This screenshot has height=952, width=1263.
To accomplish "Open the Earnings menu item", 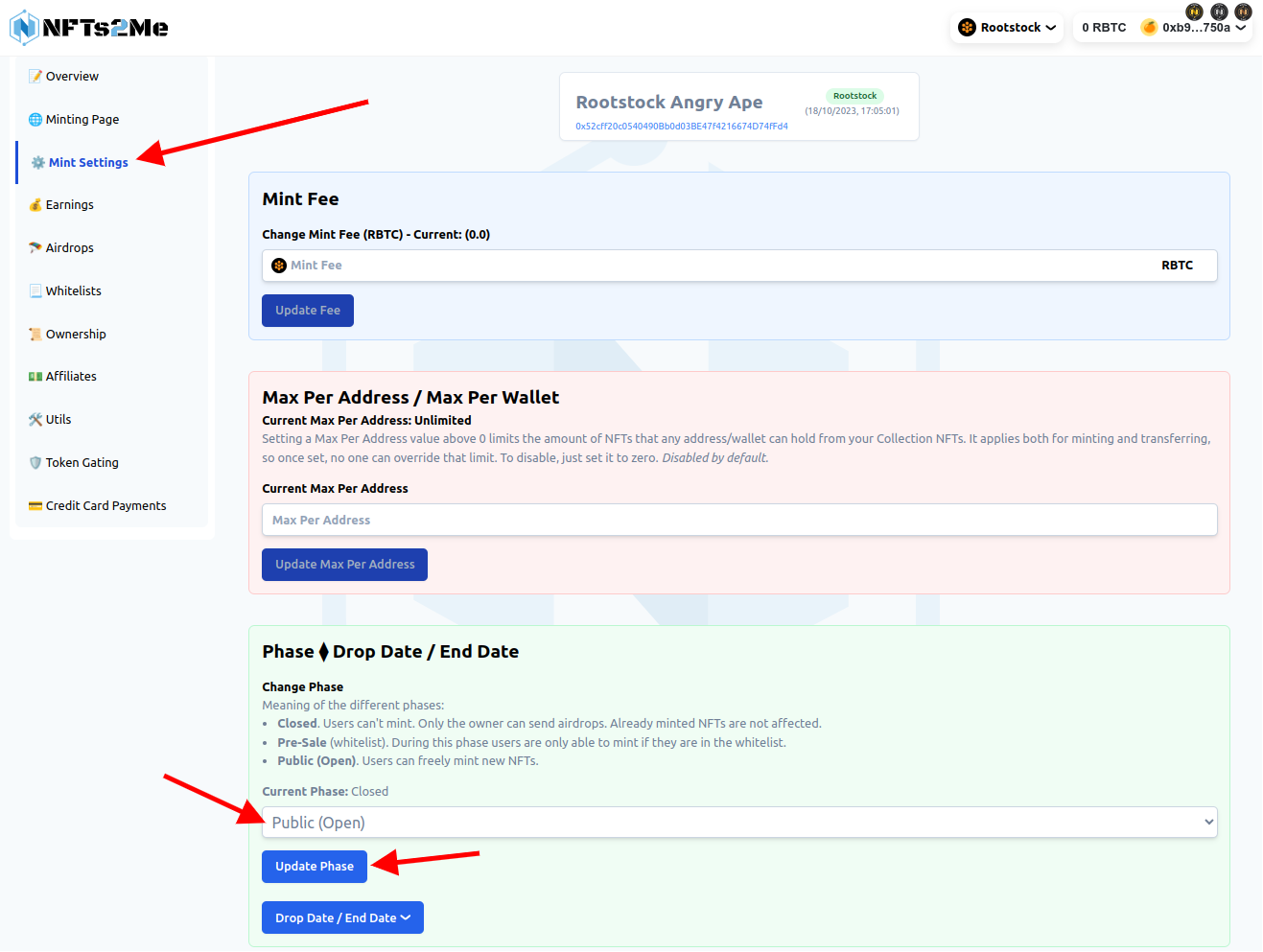I will pyautogui.click(x=111, y=204).
